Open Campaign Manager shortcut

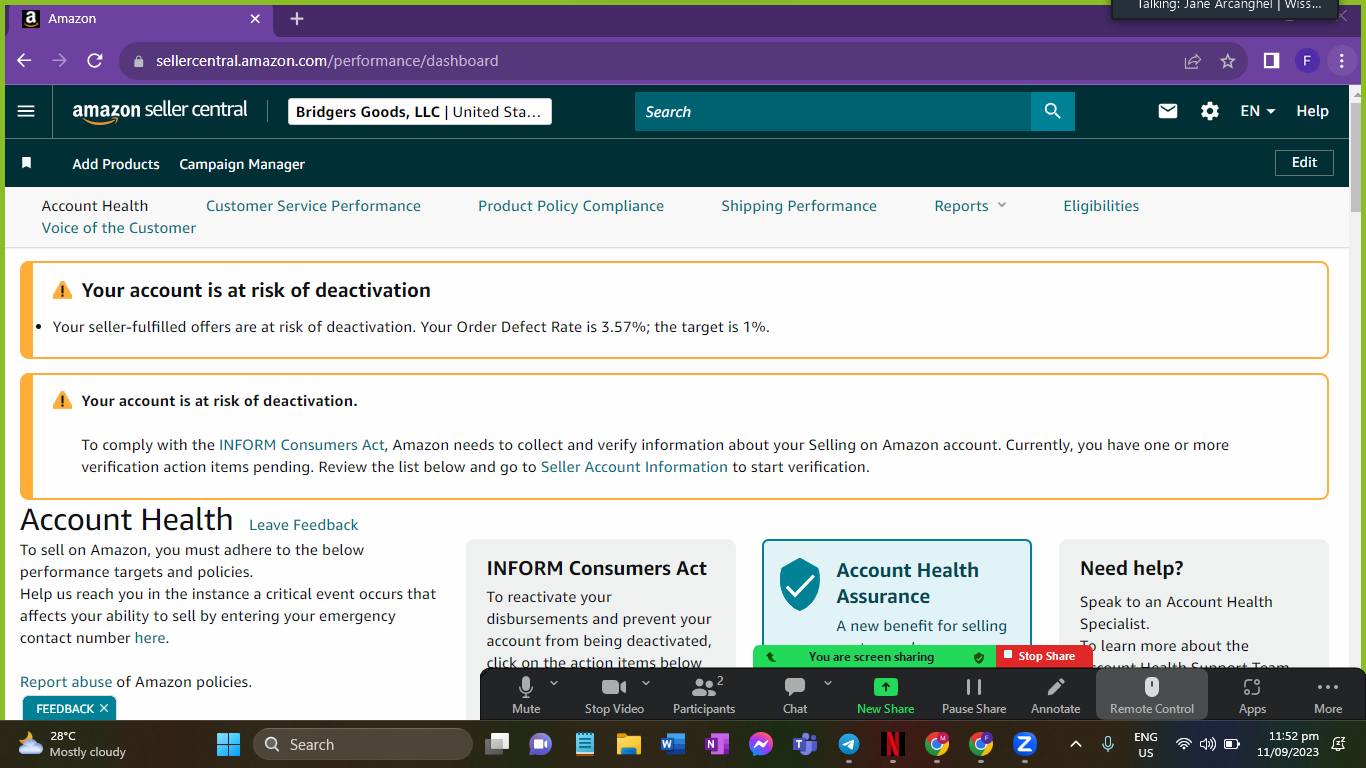[242, 164]
